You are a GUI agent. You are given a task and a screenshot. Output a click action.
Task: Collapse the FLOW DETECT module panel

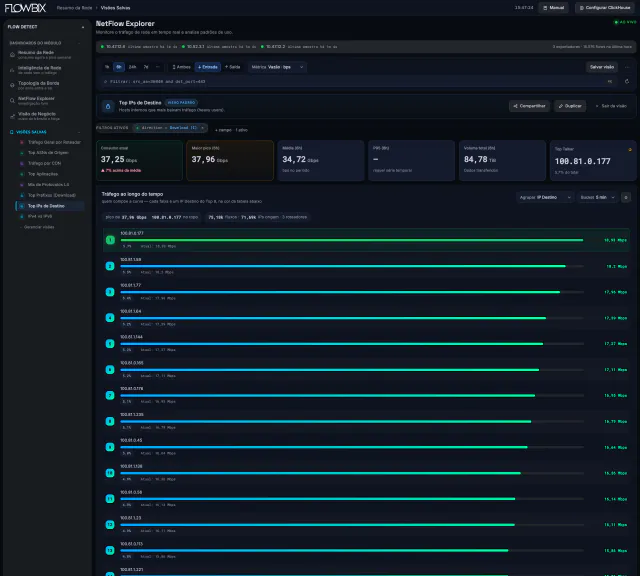pyautogui.click(x=83, y=27)
